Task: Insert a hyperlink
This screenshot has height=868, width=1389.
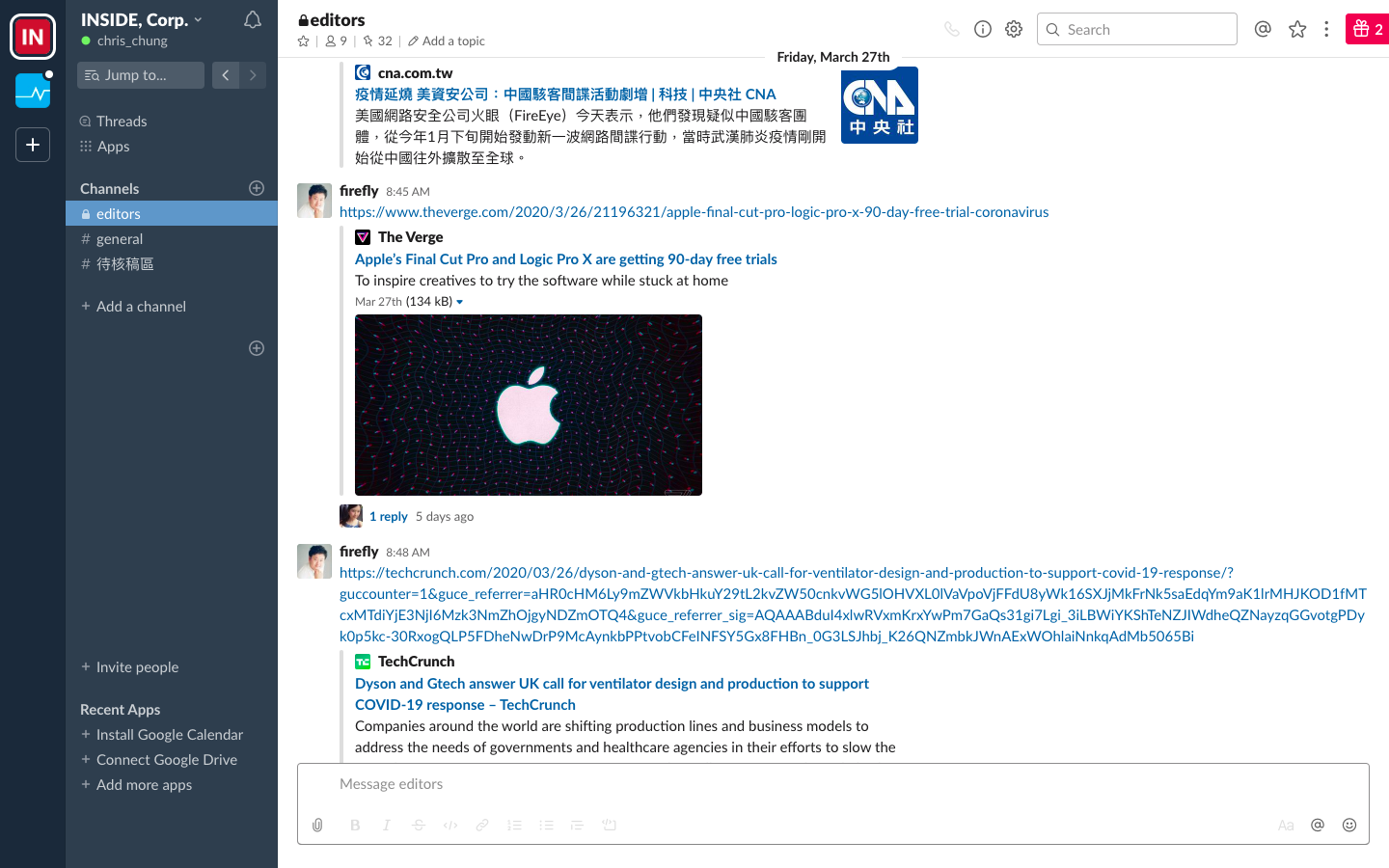Action: [482, 825]
